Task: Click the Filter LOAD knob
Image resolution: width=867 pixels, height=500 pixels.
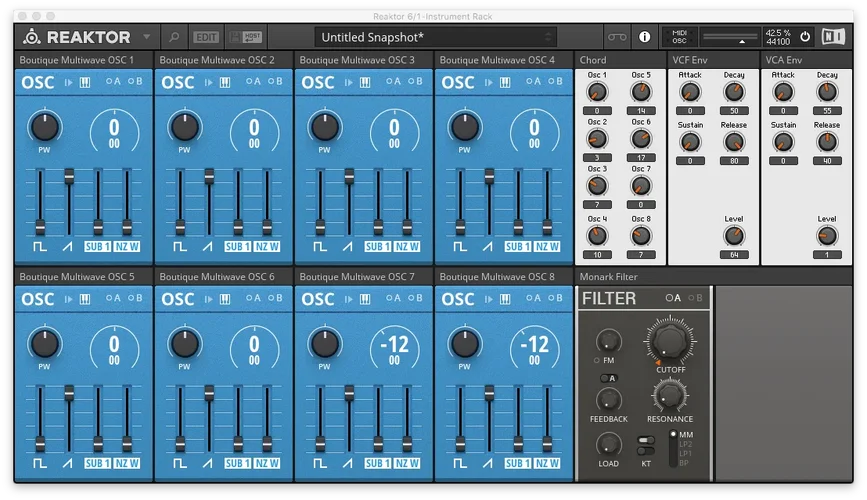Action: [608, 444]
